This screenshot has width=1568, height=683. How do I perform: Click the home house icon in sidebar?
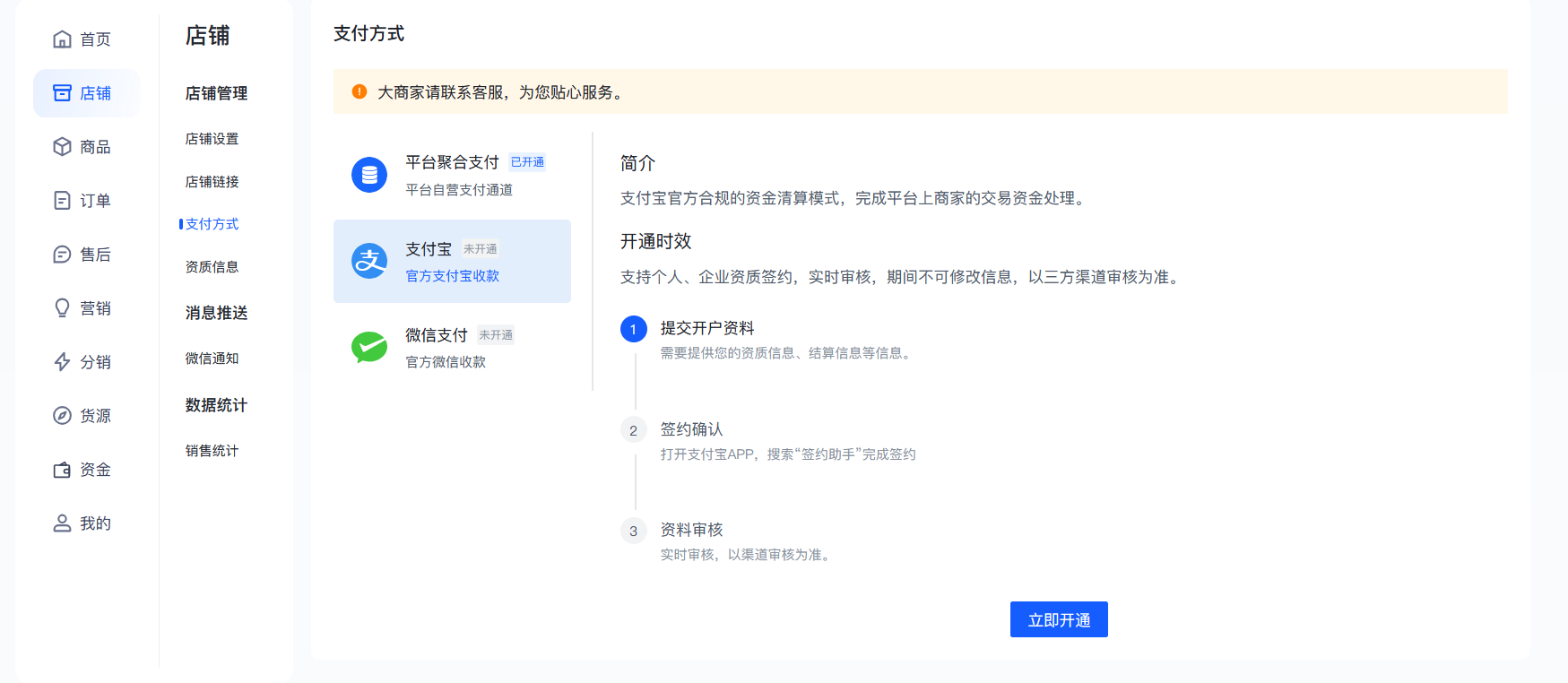click(62, 39)
